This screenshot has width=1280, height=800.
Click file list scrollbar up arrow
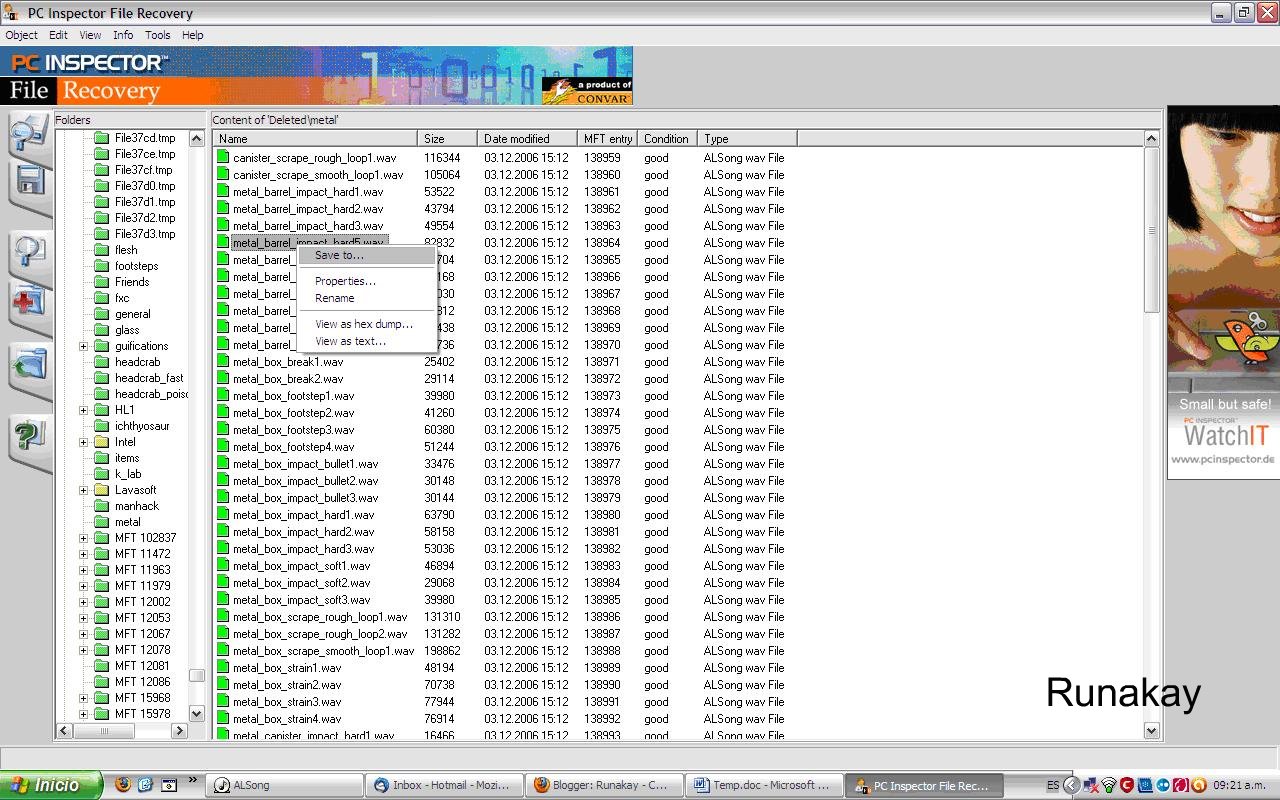click(1151, 139)
